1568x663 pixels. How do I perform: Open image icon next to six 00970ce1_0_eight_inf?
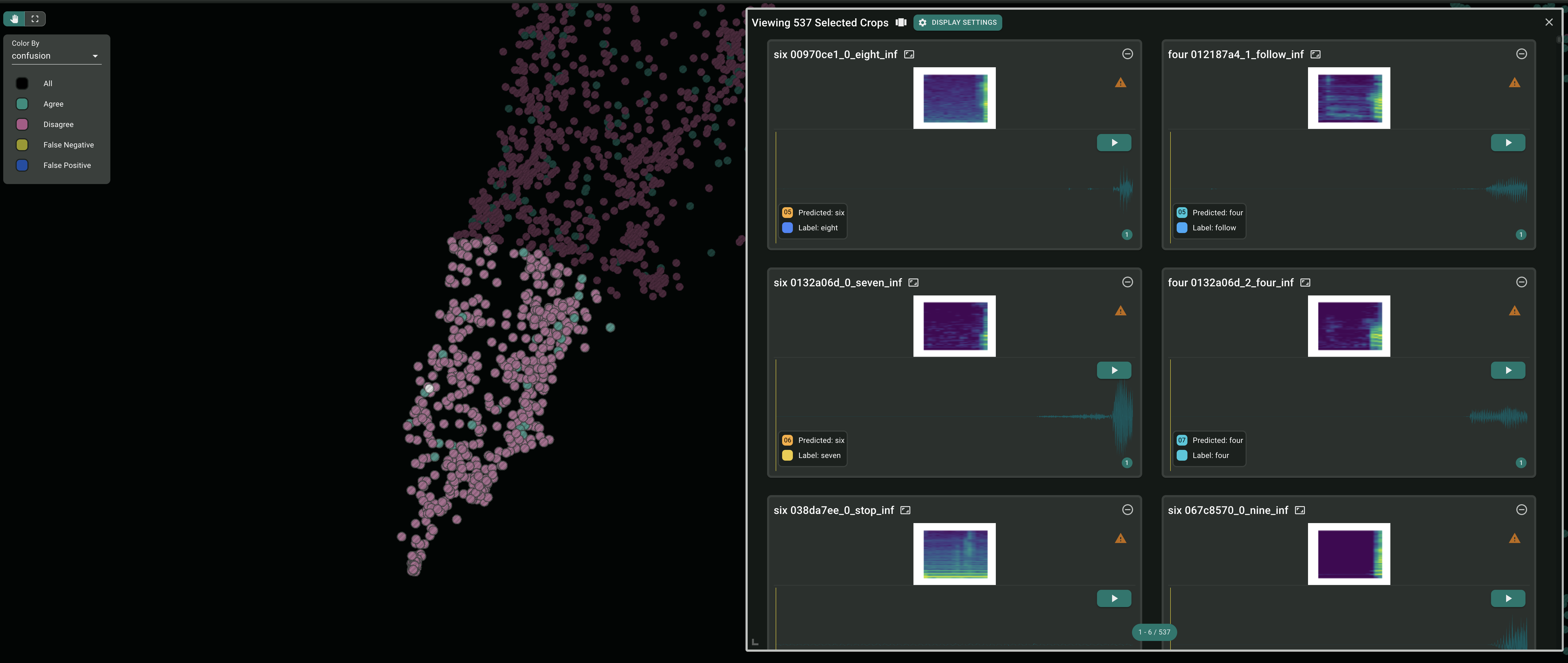(x=909, y=54)
